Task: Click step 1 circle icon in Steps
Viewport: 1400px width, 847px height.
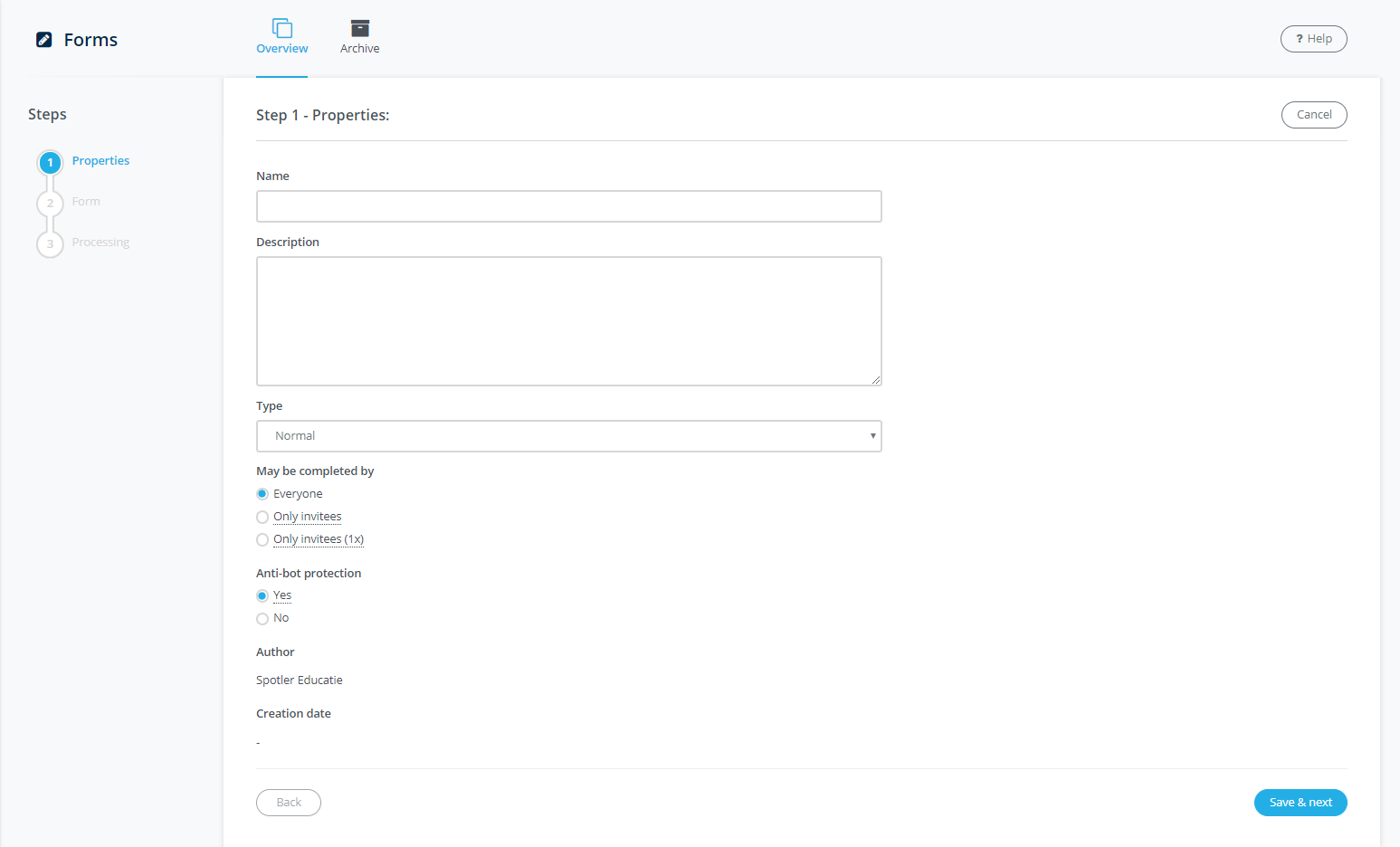Action: click(51, 163)
